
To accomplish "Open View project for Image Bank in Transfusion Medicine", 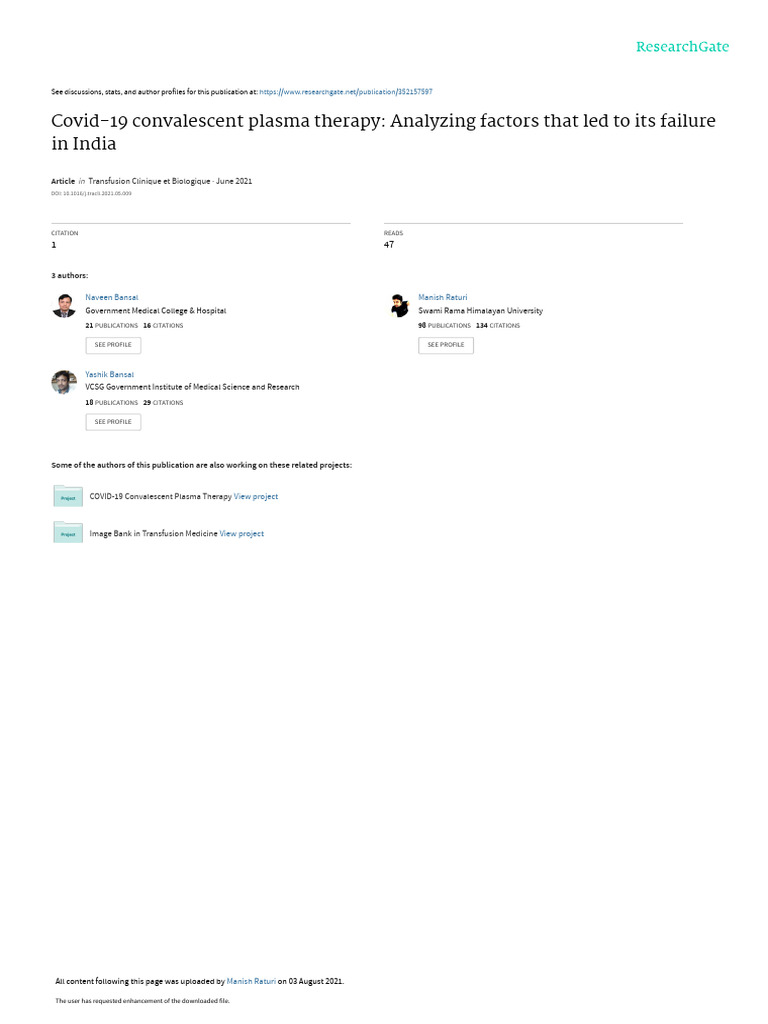I will [x=242, y=534].
